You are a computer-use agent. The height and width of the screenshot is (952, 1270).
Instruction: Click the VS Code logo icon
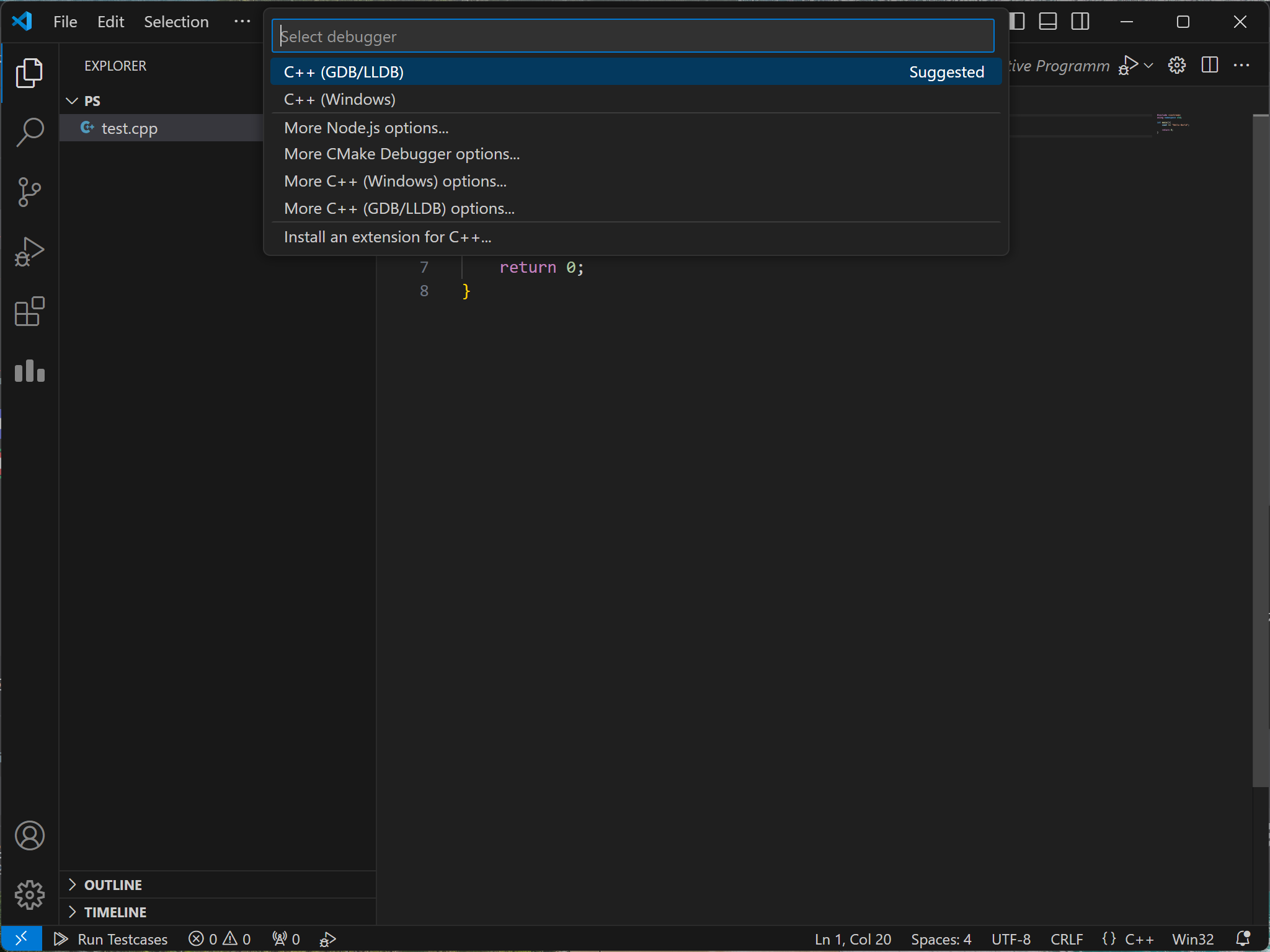[x=22, y=22]
